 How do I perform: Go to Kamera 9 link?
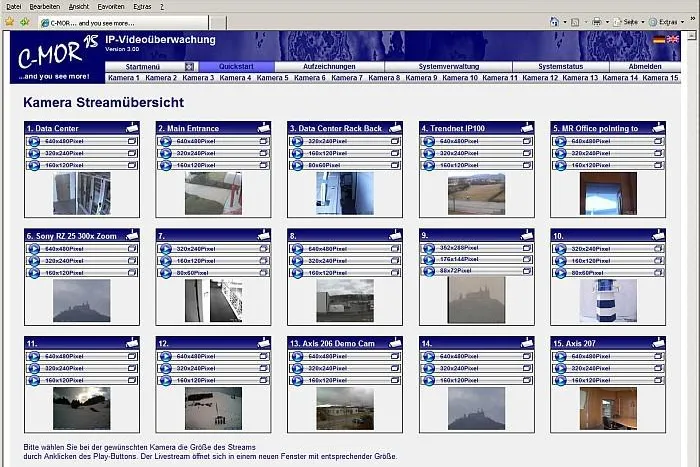coord(421,78)
